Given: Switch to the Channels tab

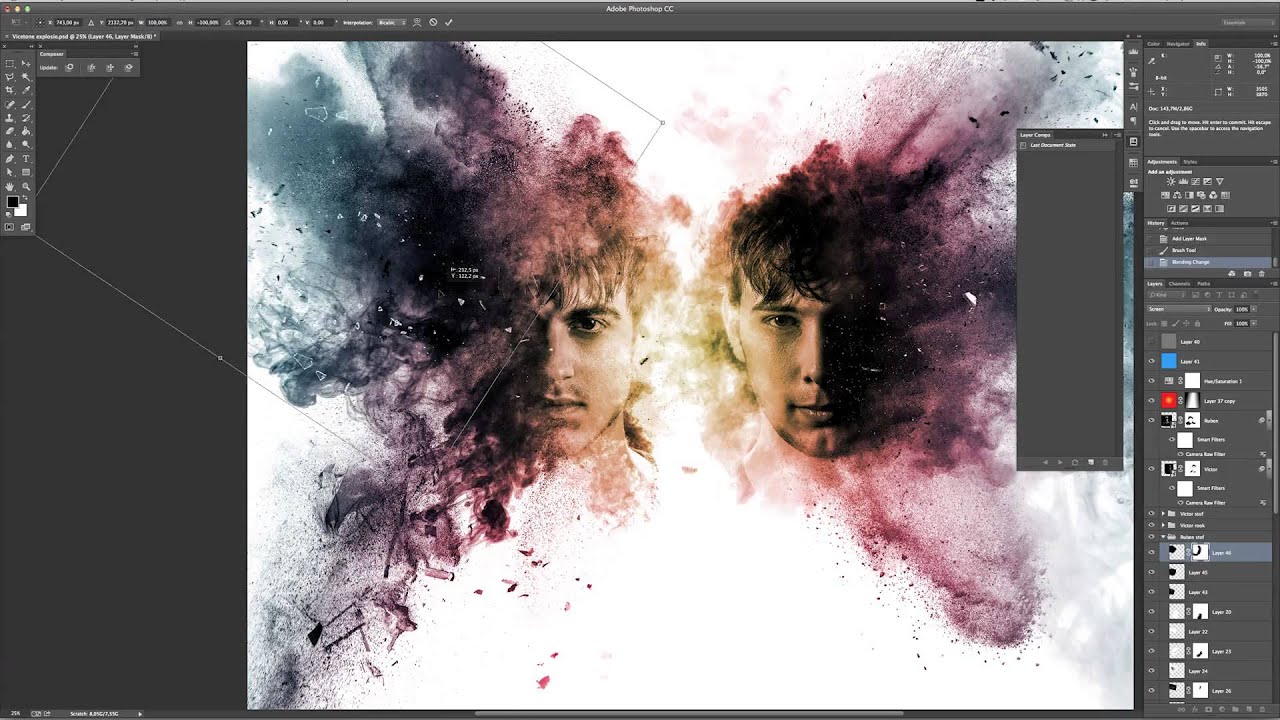Looking at the screenshot, I should coord(1180,284).
